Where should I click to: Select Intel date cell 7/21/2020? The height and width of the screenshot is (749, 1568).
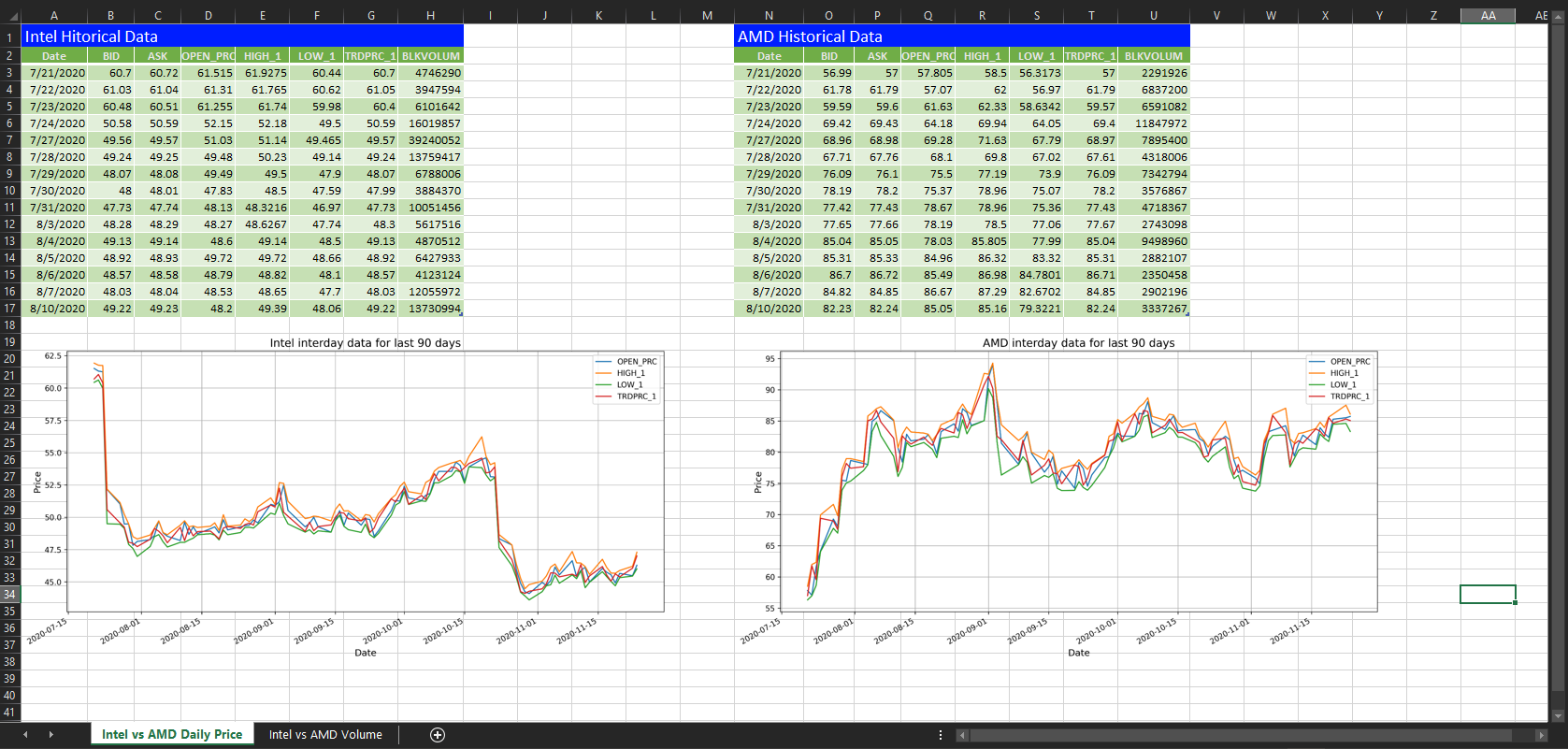[x=54, y=73]
